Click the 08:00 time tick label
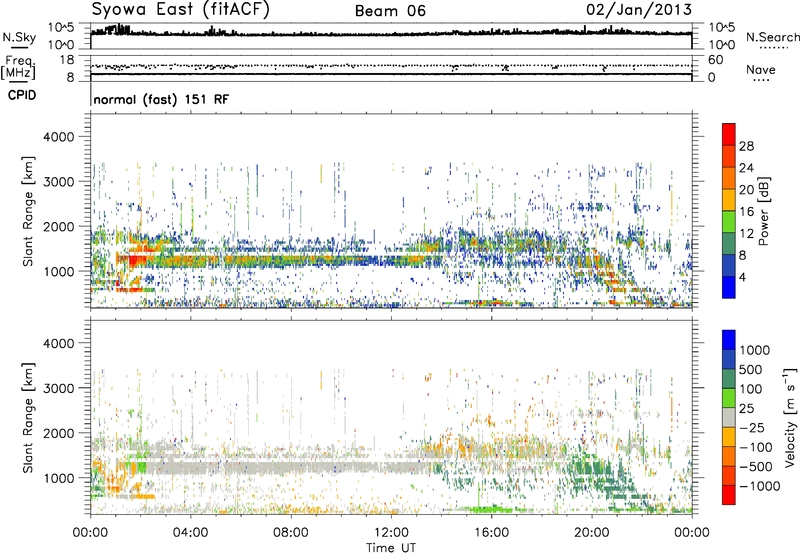800x554 pixels. click(290, 533)
